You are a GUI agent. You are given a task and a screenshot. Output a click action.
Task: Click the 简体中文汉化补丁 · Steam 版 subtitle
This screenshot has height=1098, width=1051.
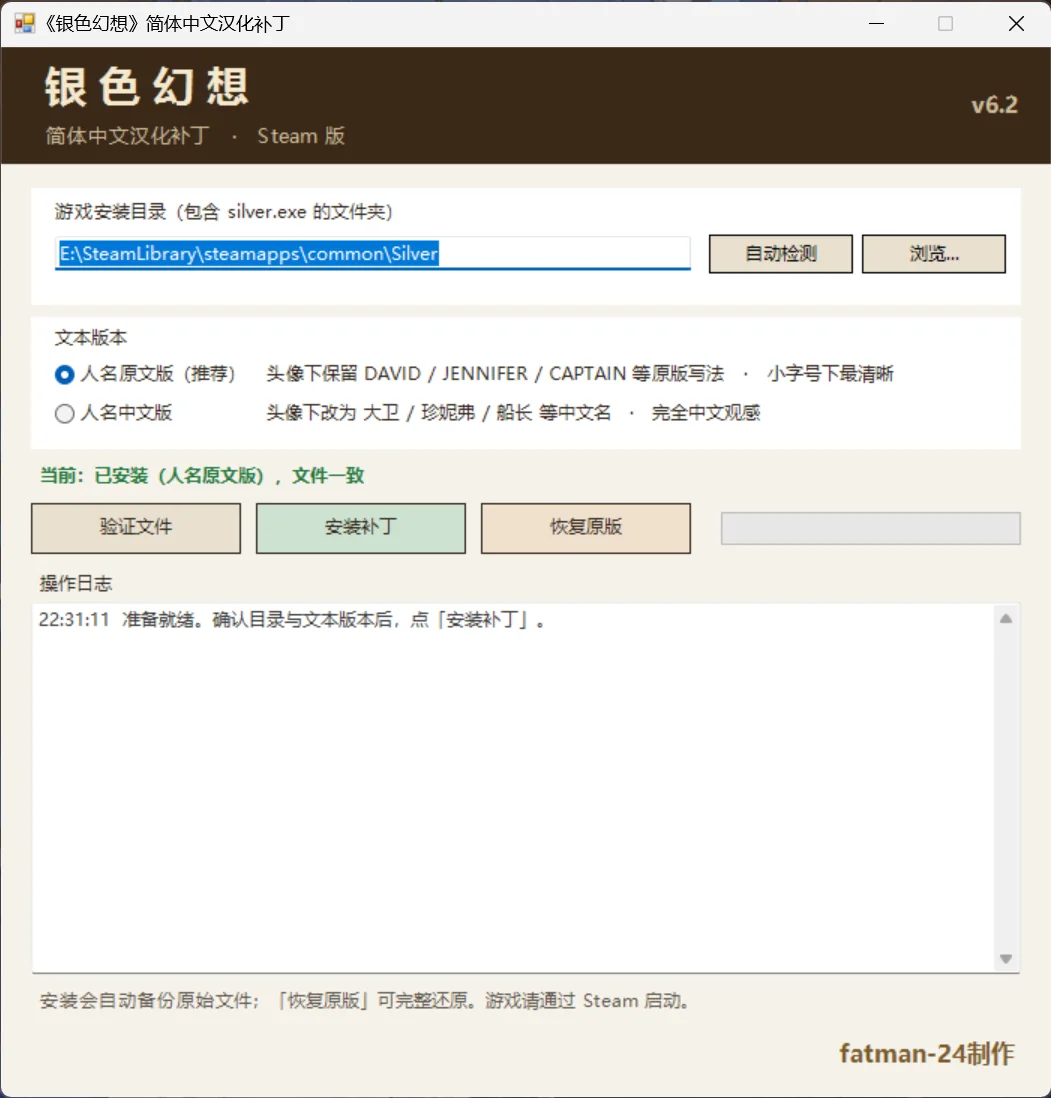(195, 136)
